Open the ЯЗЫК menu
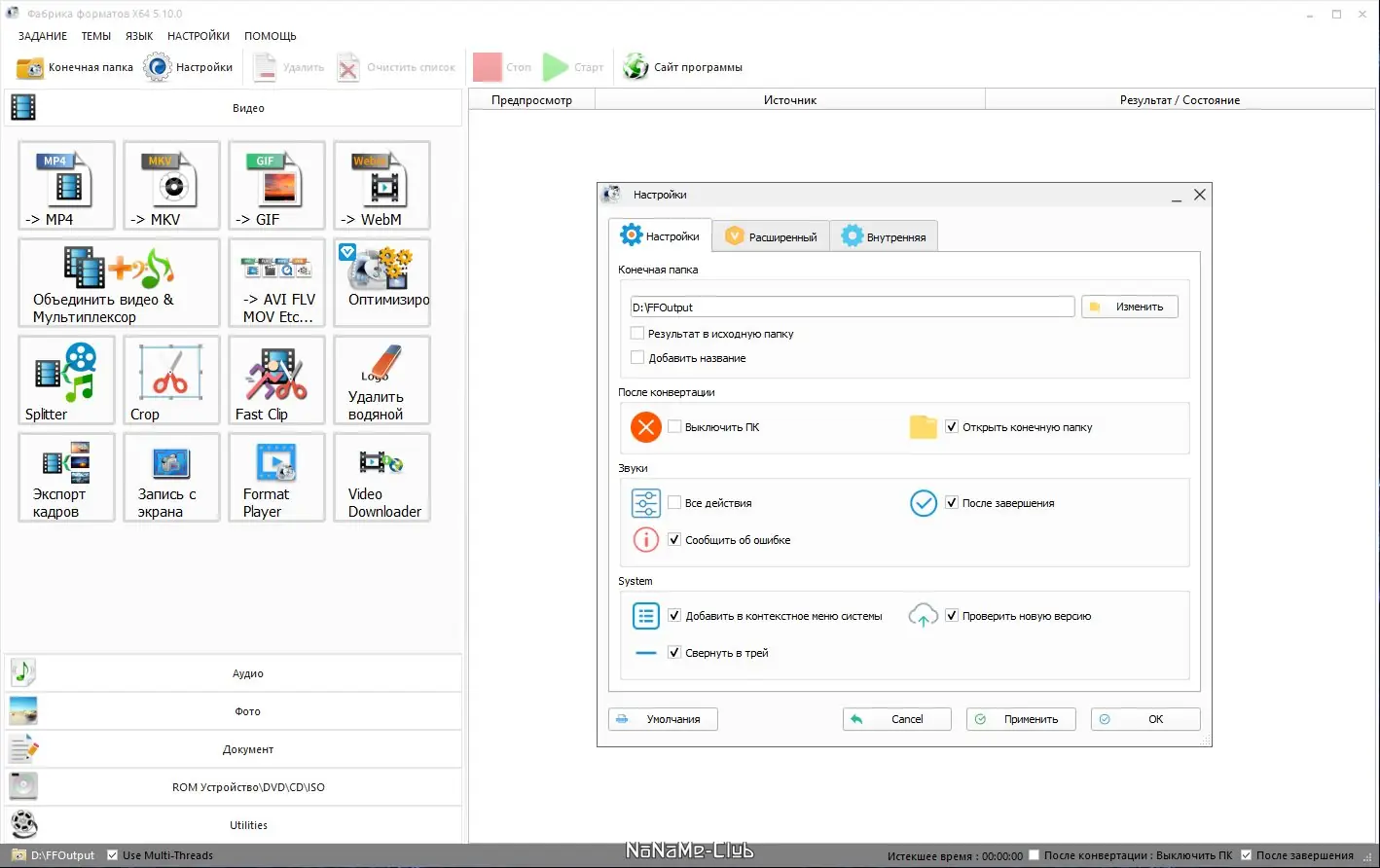This screenshot has width=1380, height=868. pyautogui.click(x=139, y=36)
